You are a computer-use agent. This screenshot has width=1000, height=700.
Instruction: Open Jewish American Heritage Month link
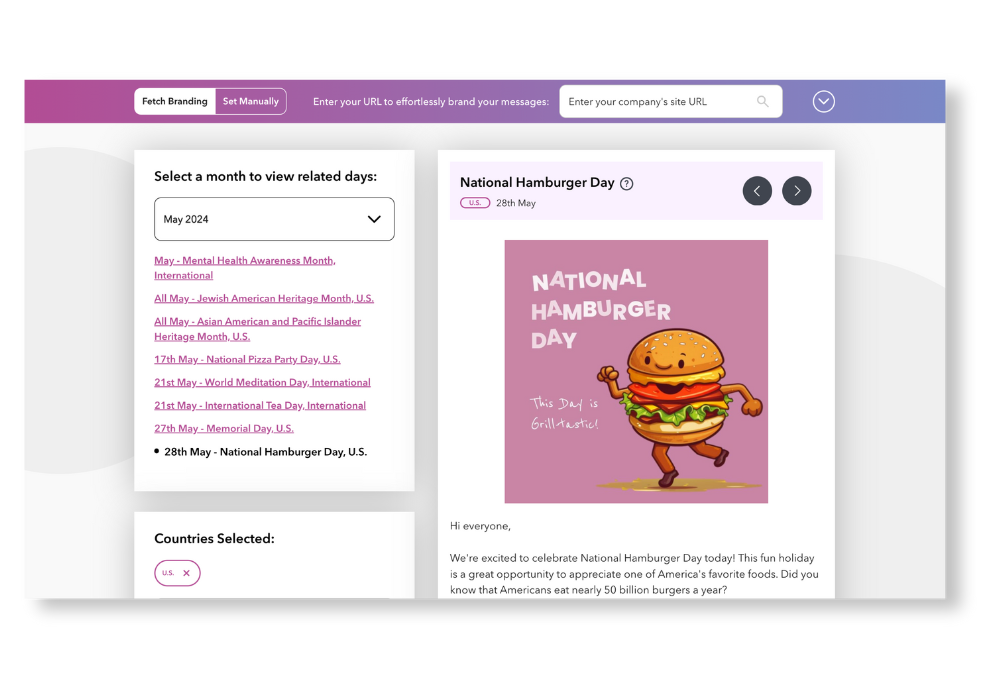coord(264,298)
